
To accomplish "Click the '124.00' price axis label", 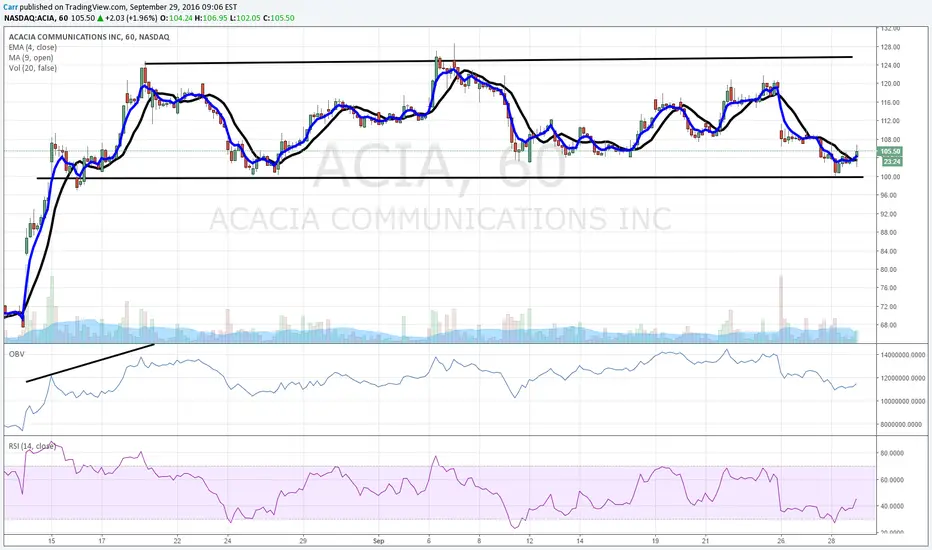I will coord(892,65).
